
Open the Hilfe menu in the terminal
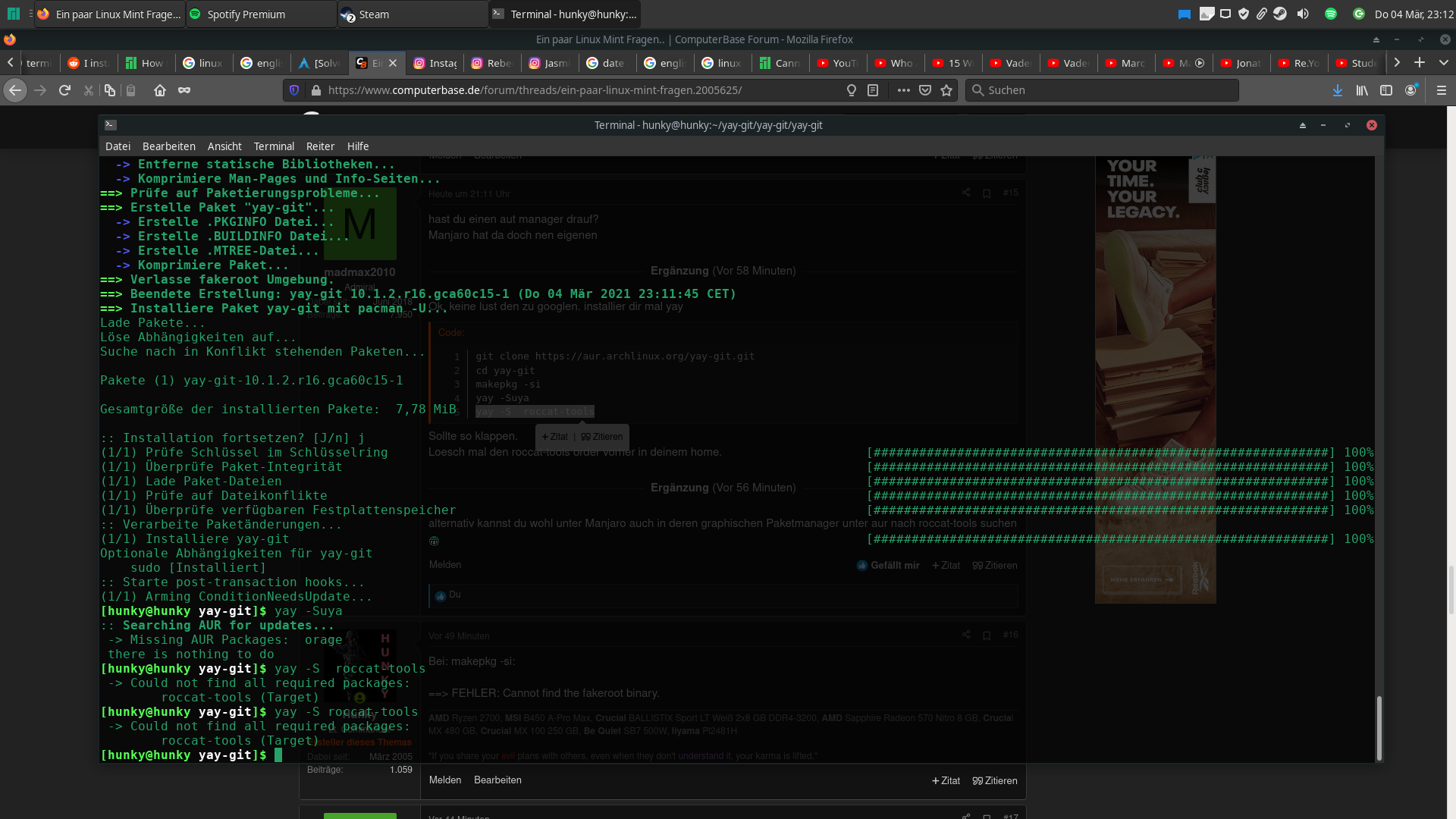click(x=358, y=146)
